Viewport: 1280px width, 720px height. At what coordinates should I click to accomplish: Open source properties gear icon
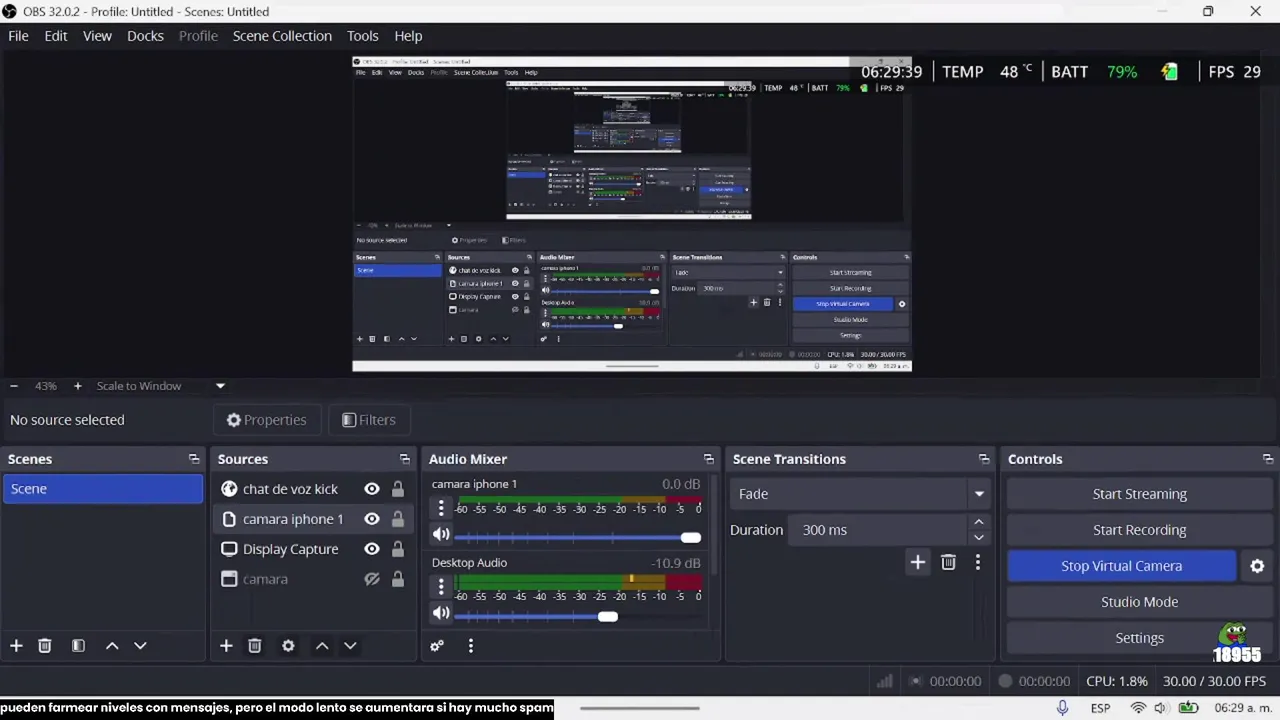288,646
